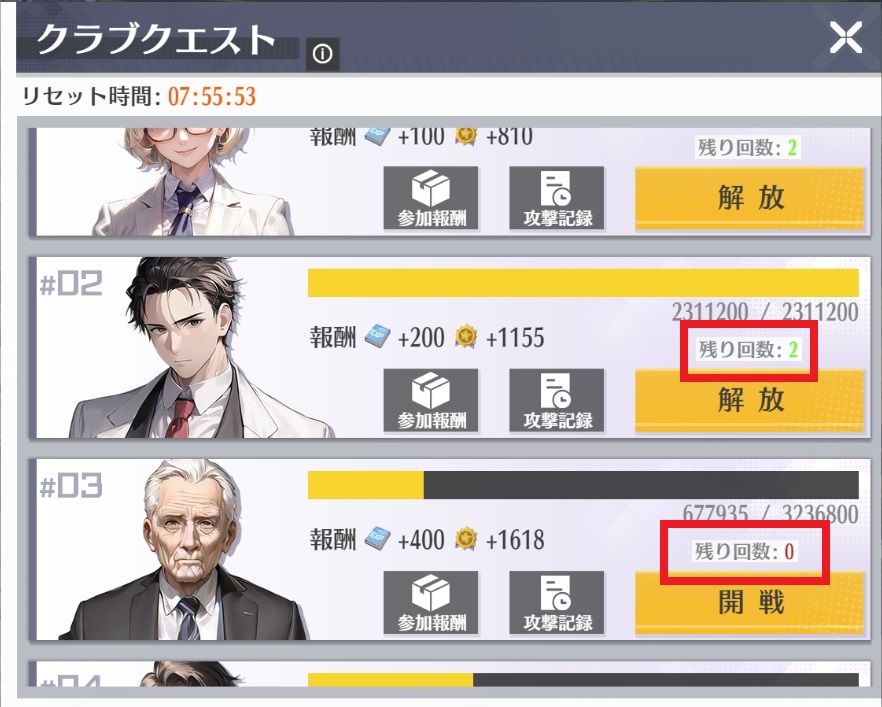
Task: Click 開戦 button on quest #03
Action: [x=750, y=603]
